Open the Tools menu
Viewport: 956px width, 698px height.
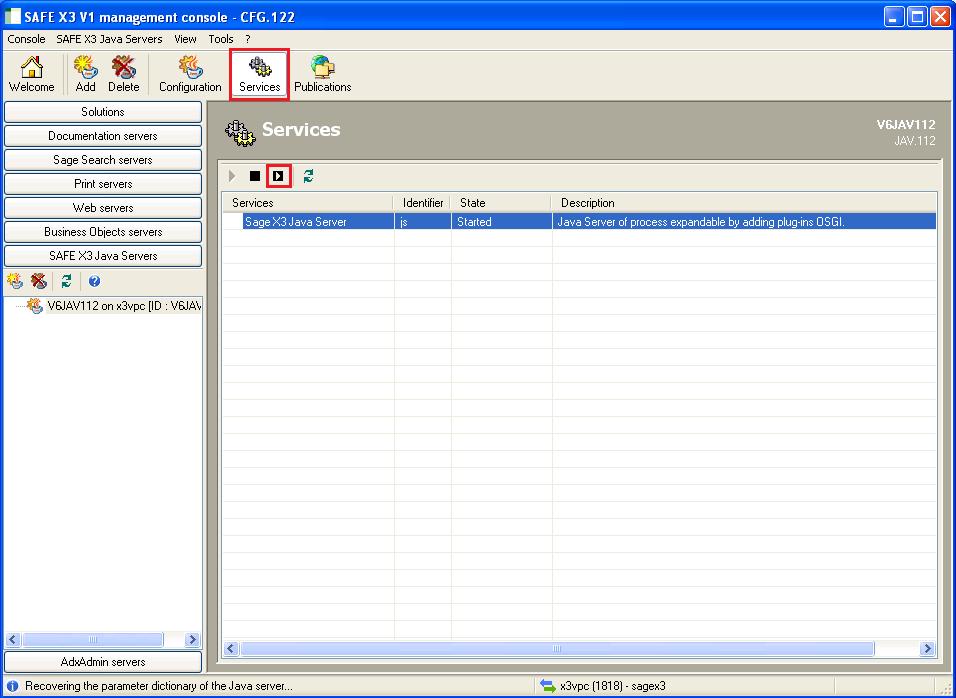coord(221,39)
